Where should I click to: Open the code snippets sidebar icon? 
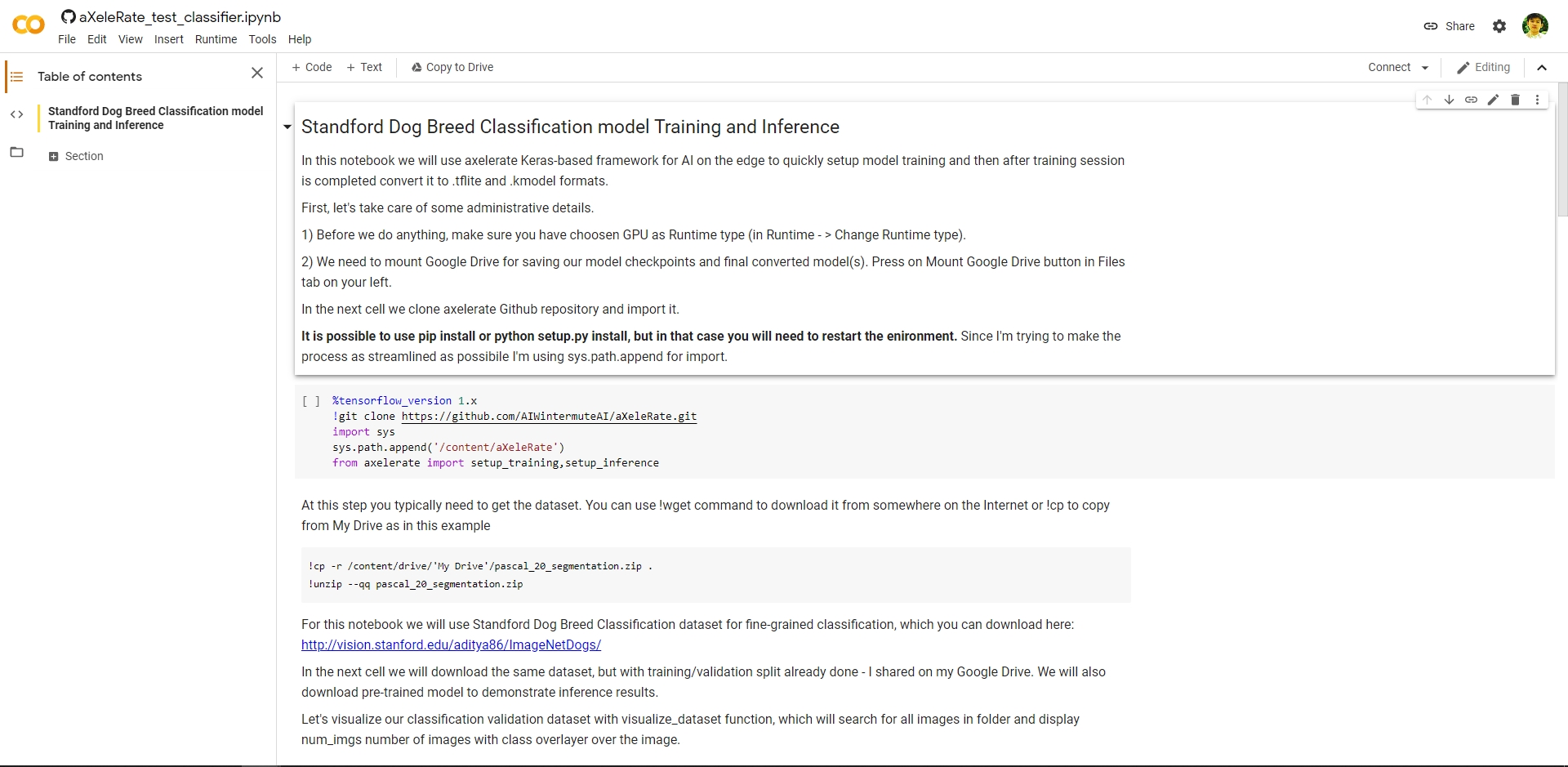16,114
